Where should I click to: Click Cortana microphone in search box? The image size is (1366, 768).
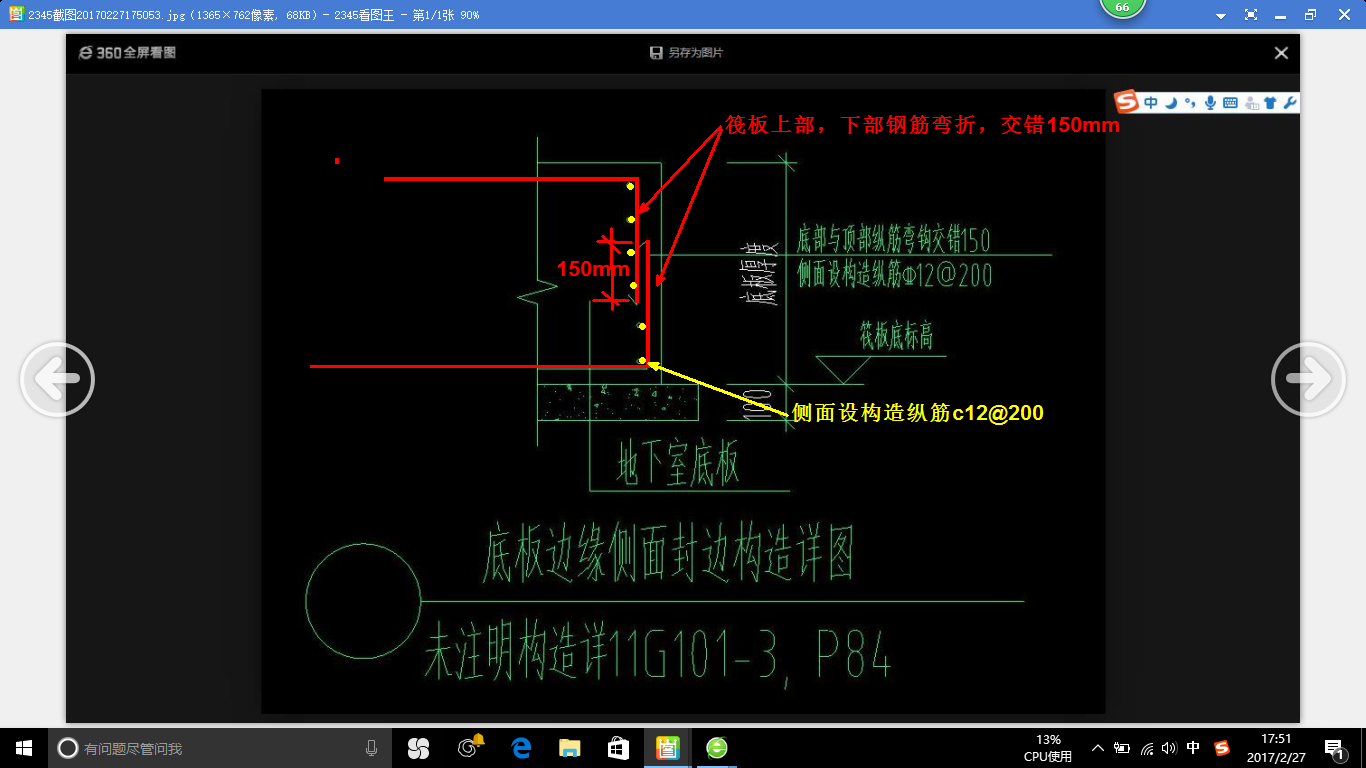coord(371,748)
